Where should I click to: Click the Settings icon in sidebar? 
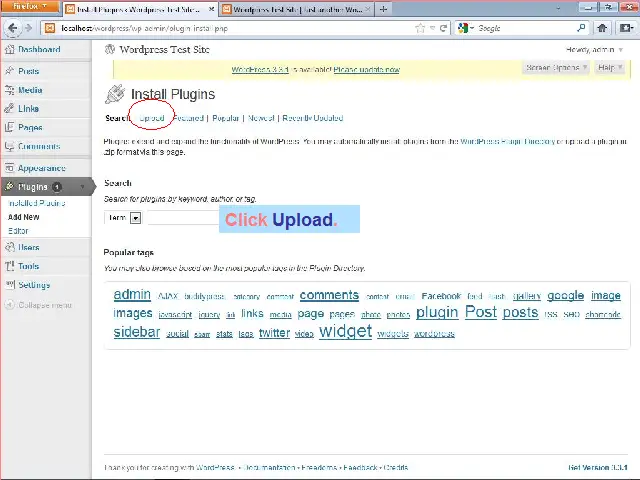click(9, 284)
